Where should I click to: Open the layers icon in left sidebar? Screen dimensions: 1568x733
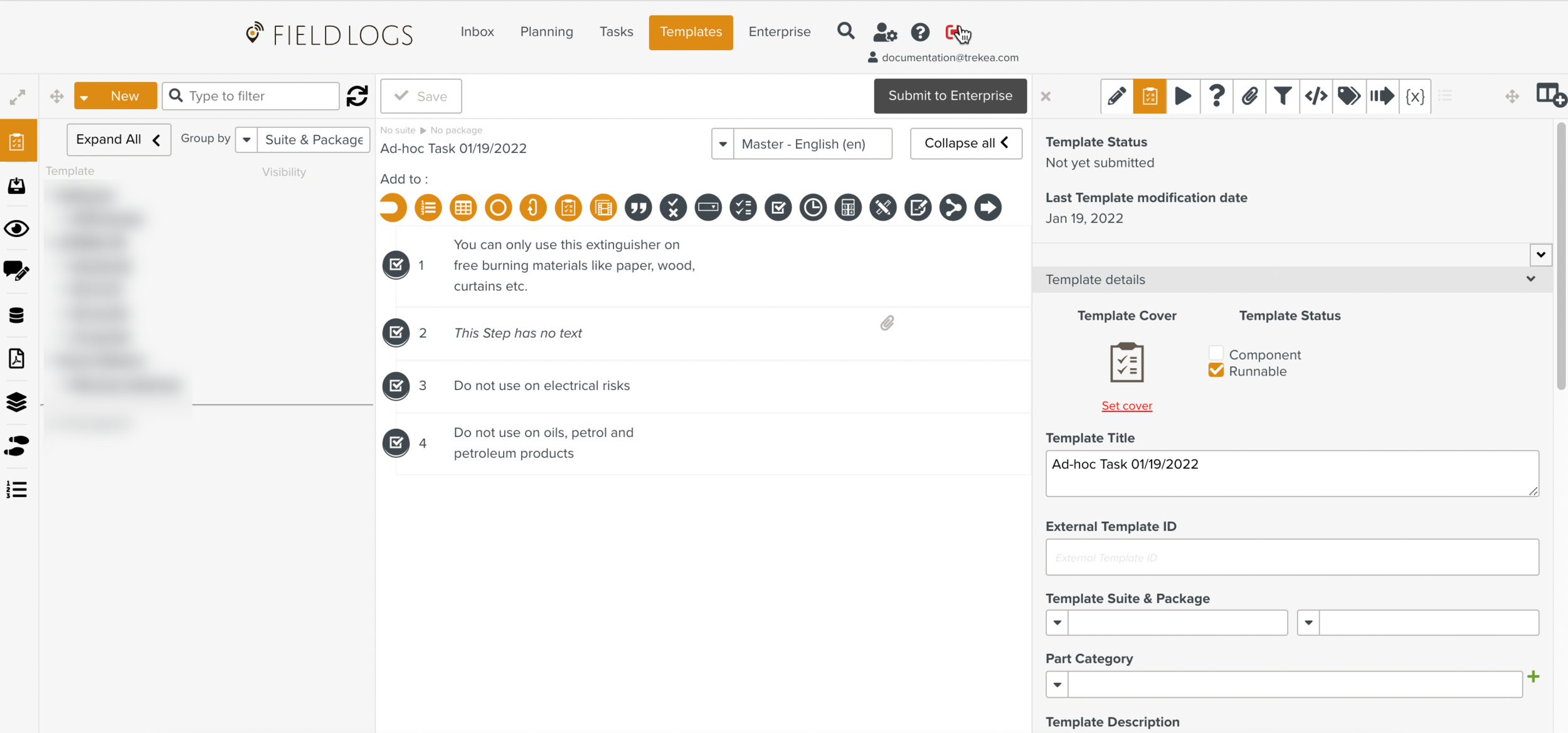(x=17, y=402)
